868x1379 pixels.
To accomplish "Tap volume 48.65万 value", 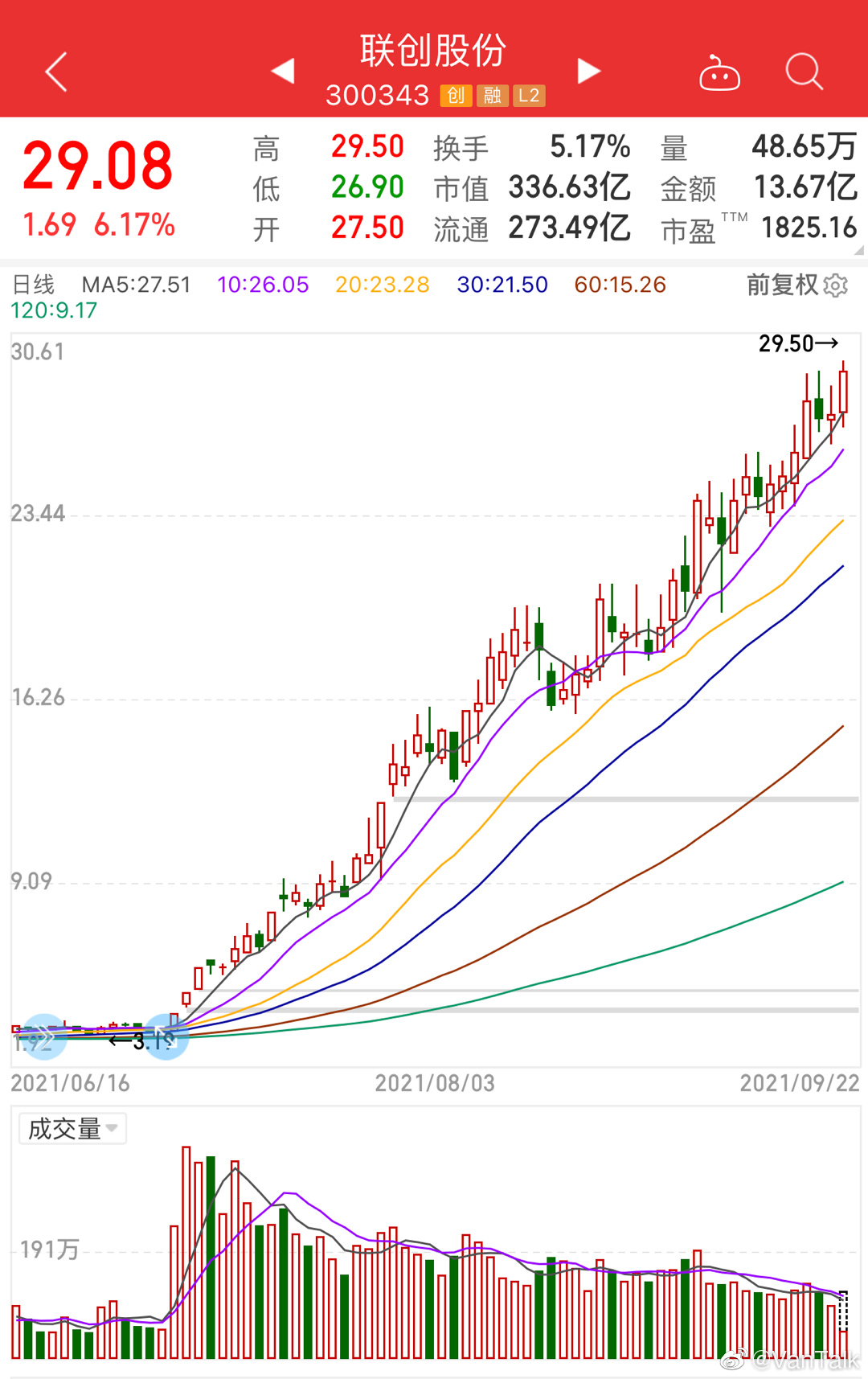I will click(805, 146).
